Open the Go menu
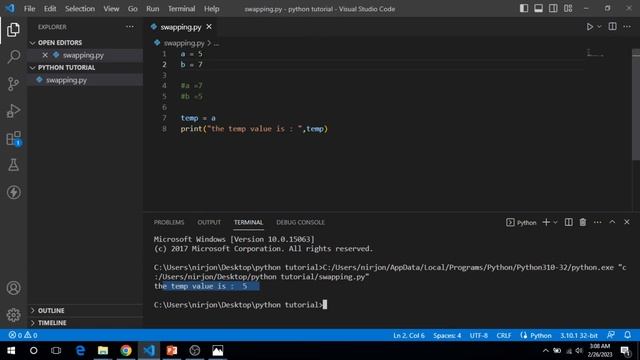Viewport: 640px width, 360px height. [x=132, y=9]
